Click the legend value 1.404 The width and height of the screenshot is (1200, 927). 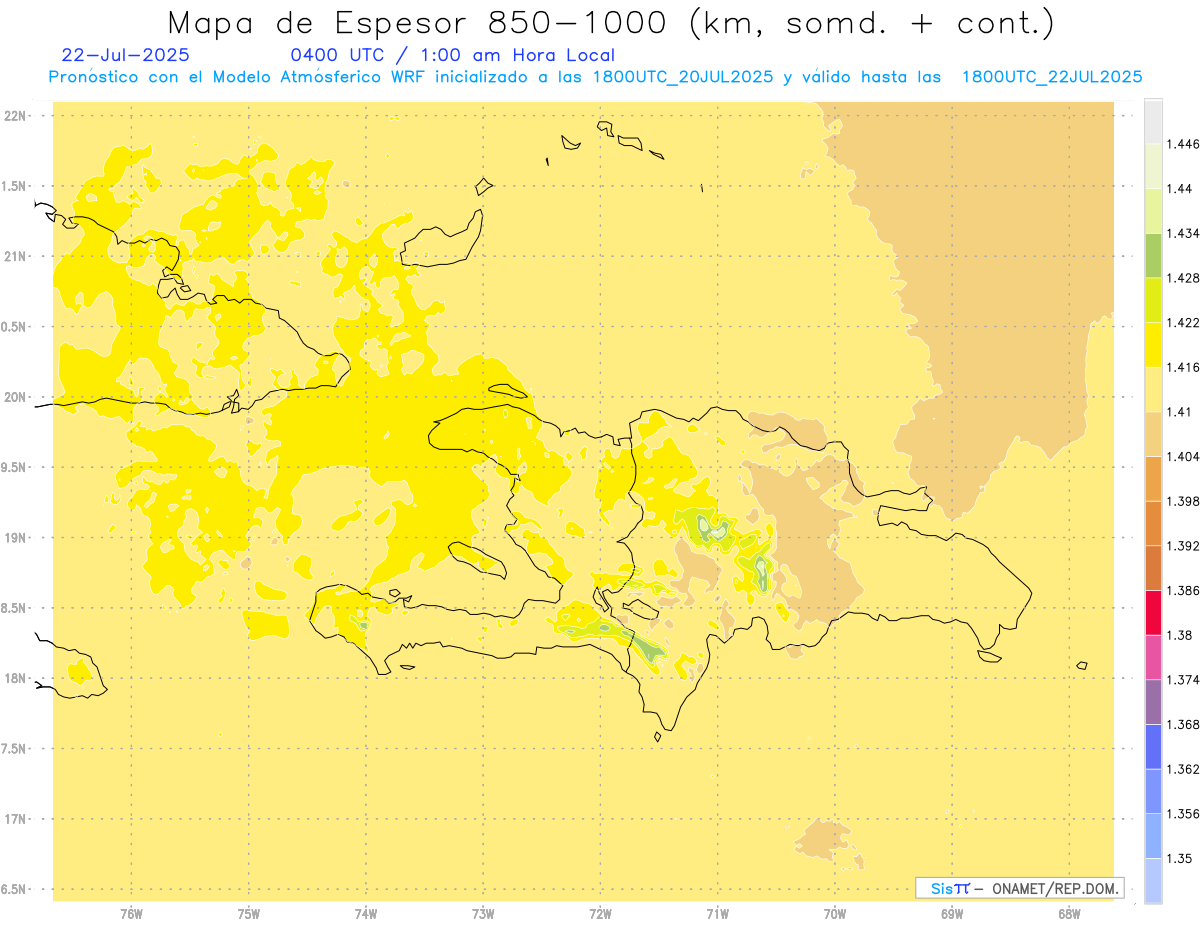pyautogui.click(x=1183, y=456)
